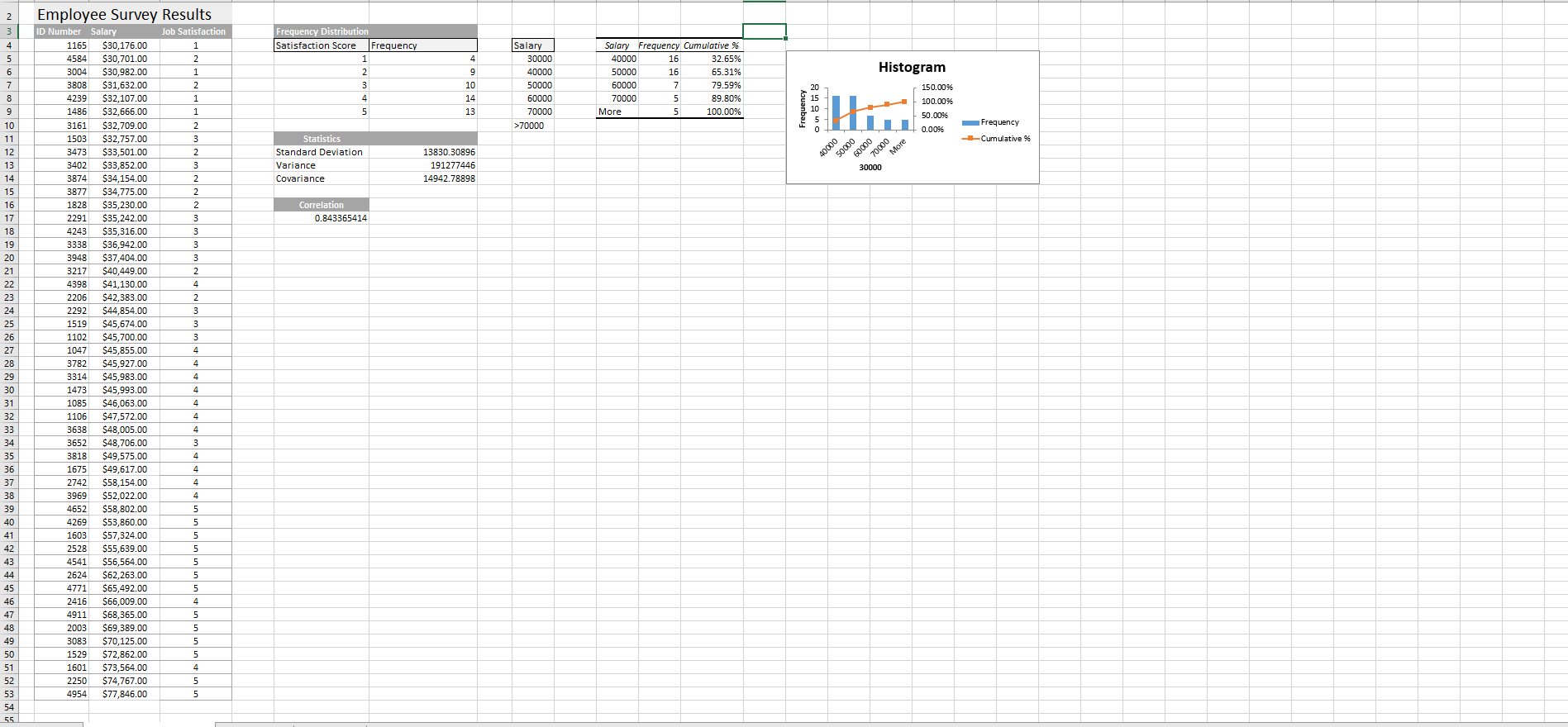Select the "More" cell in histogram table

[x=617, y=112]
